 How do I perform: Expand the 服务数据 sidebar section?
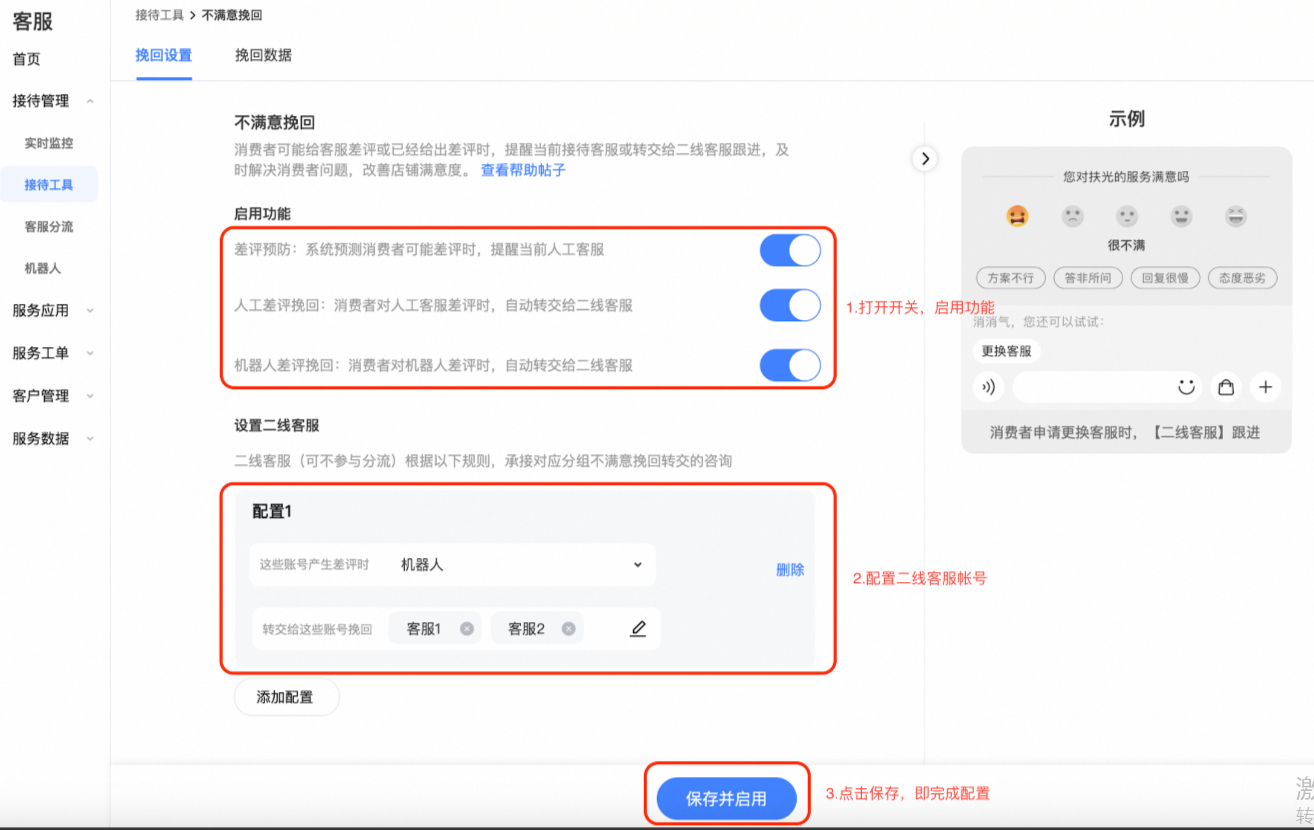[90, 439]
